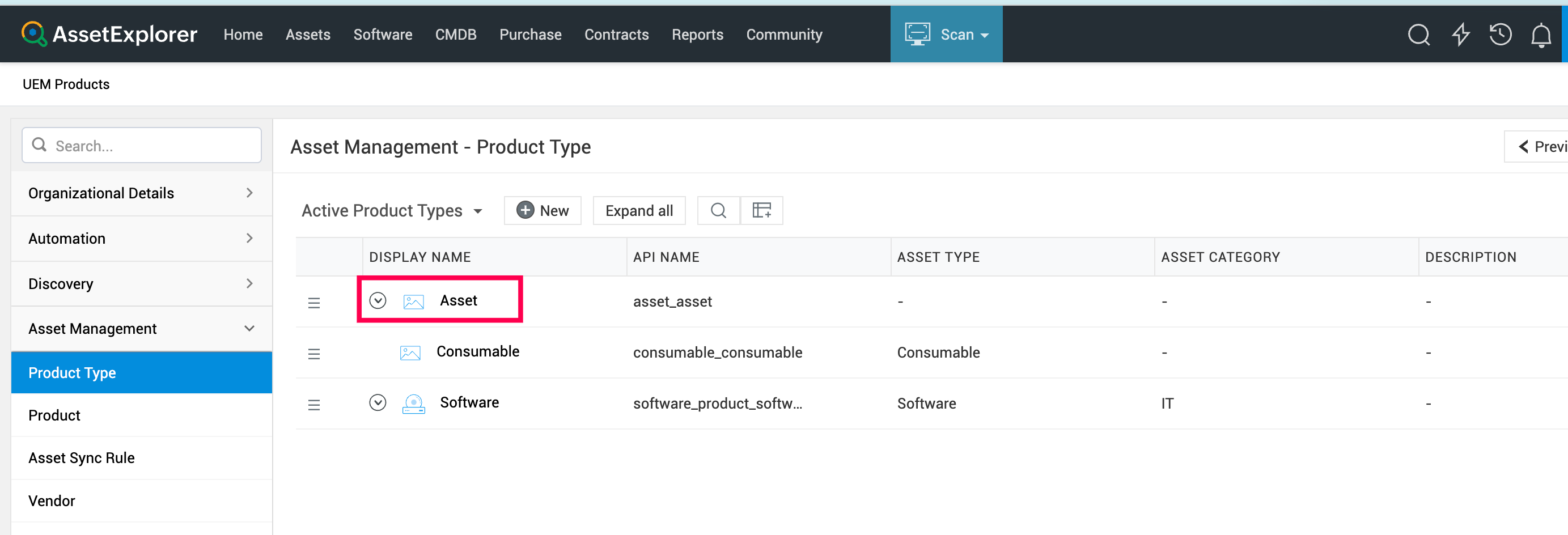1568x535 pixels.
Task: Open quick actions lightning bolt icon
Action: 1460,35
